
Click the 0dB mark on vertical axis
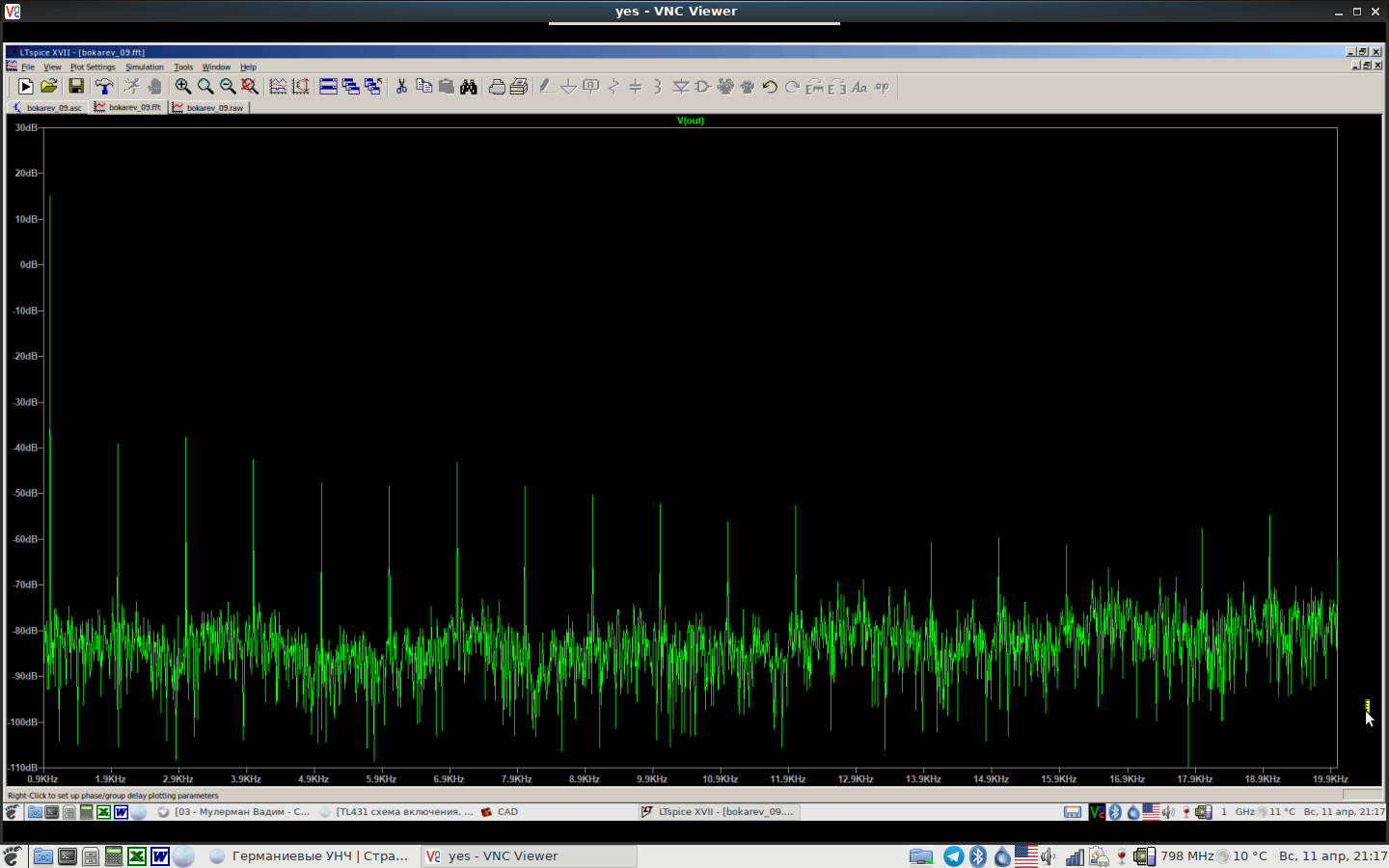(28, 264)
